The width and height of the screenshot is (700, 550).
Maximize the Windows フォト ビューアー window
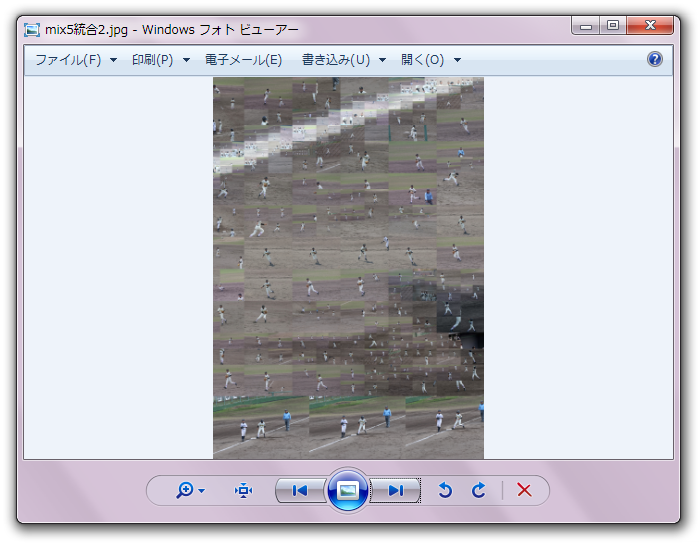613,25
